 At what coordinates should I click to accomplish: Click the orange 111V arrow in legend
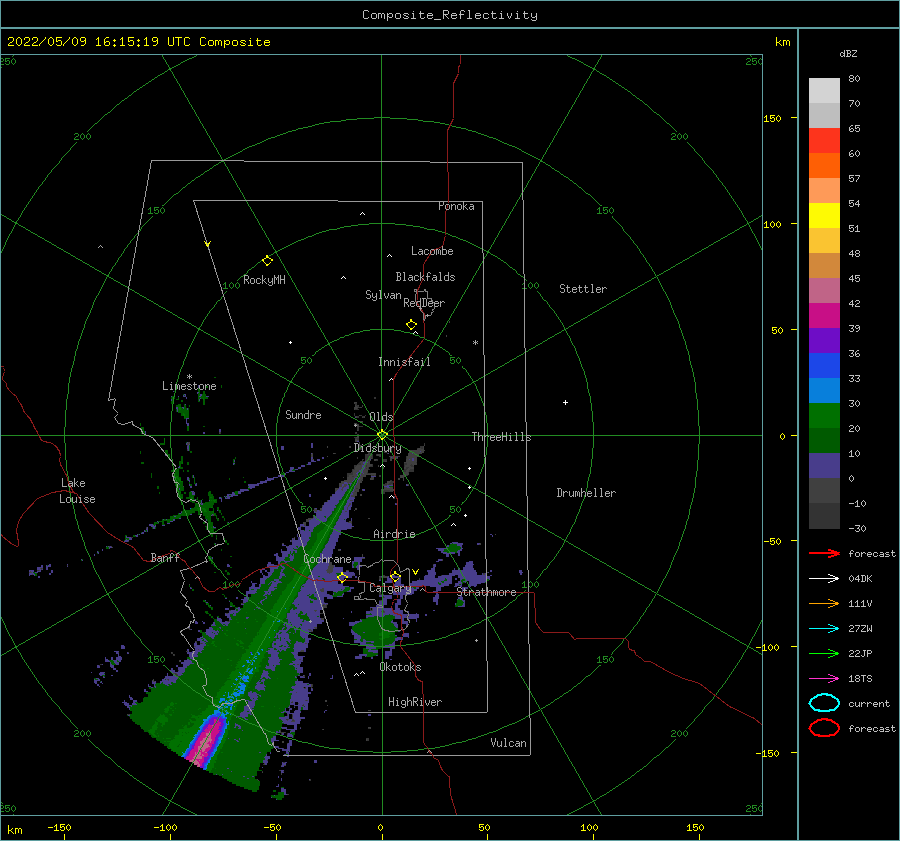824,603
